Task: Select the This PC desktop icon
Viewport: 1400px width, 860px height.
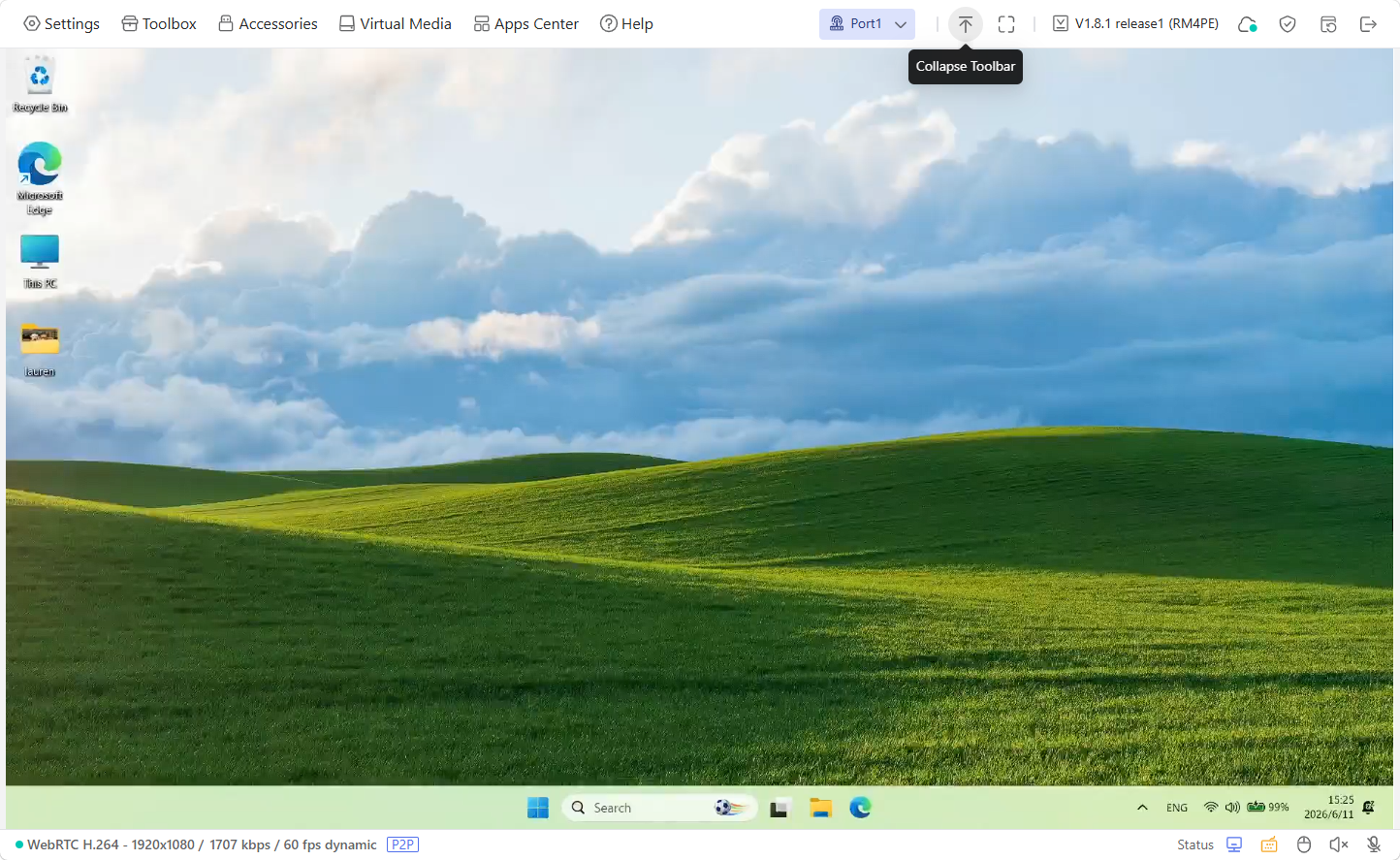Action: point(40,262)
